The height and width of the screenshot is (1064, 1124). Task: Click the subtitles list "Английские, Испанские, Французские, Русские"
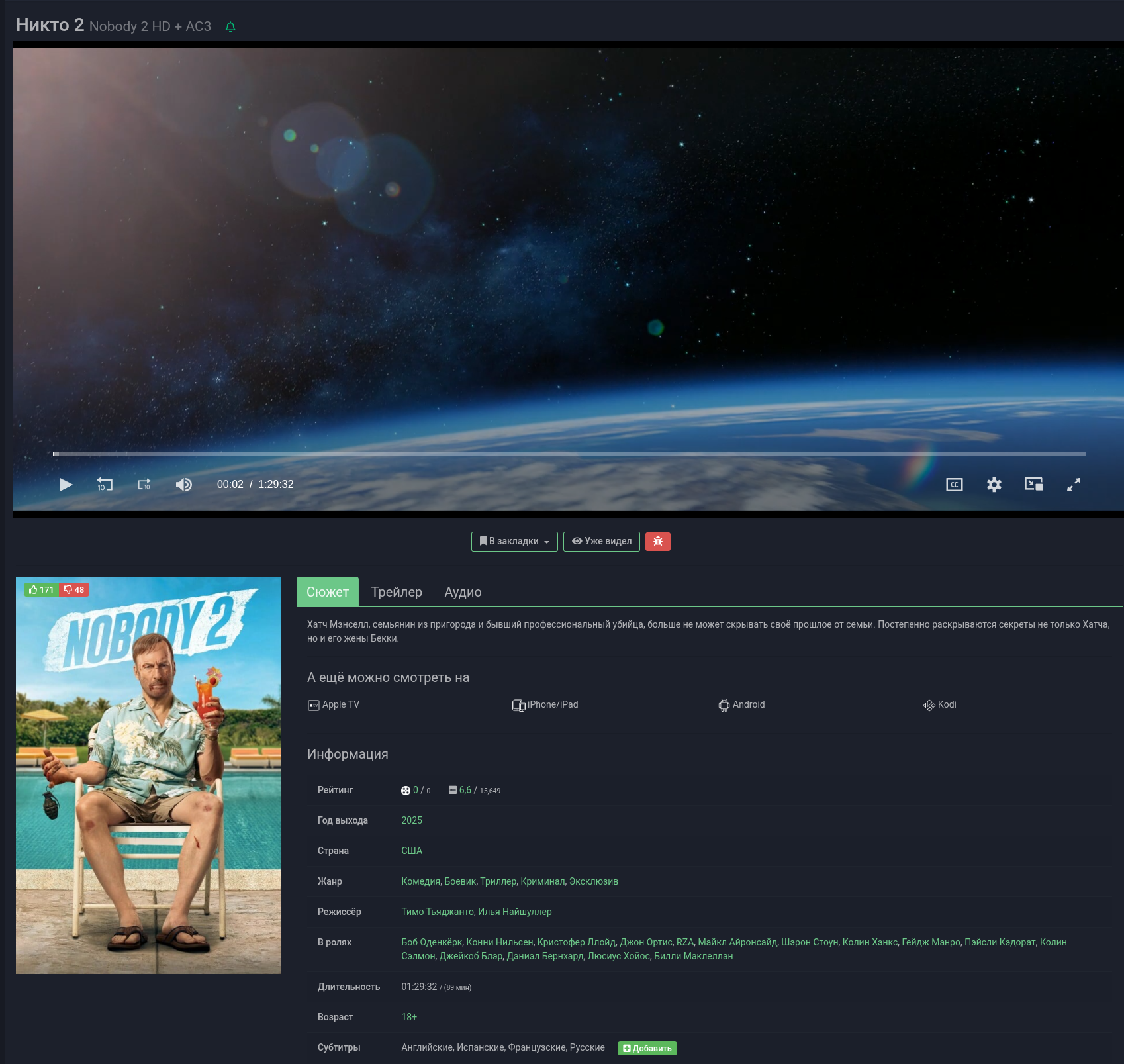pos(503,1047)
